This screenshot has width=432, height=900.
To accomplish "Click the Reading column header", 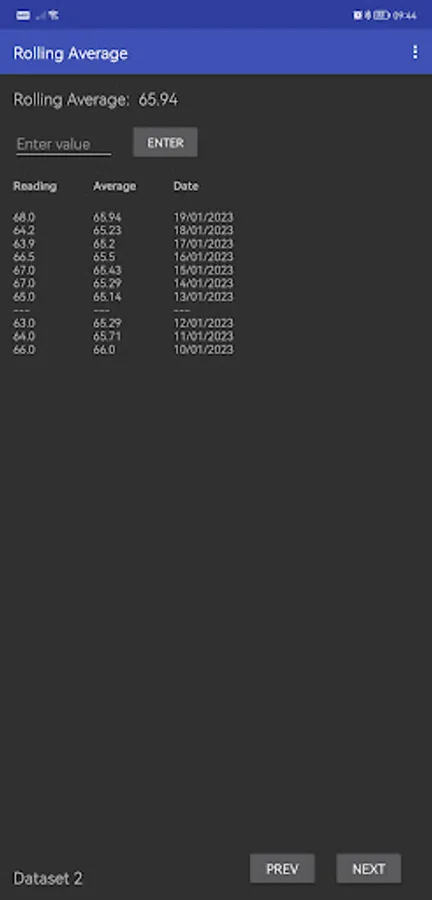I will (x=35, y=186).
